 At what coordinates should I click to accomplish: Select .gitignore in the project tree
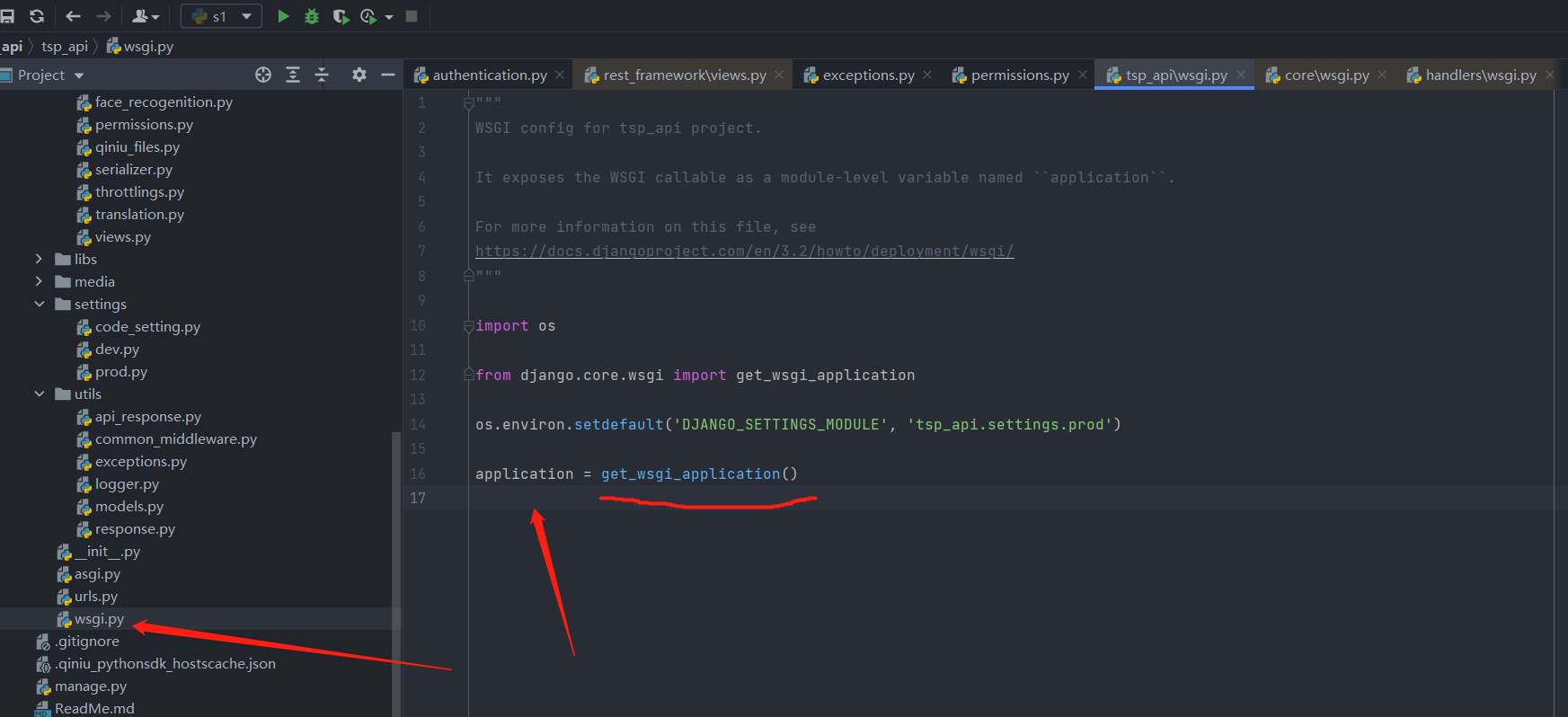(x=86, y=642)
